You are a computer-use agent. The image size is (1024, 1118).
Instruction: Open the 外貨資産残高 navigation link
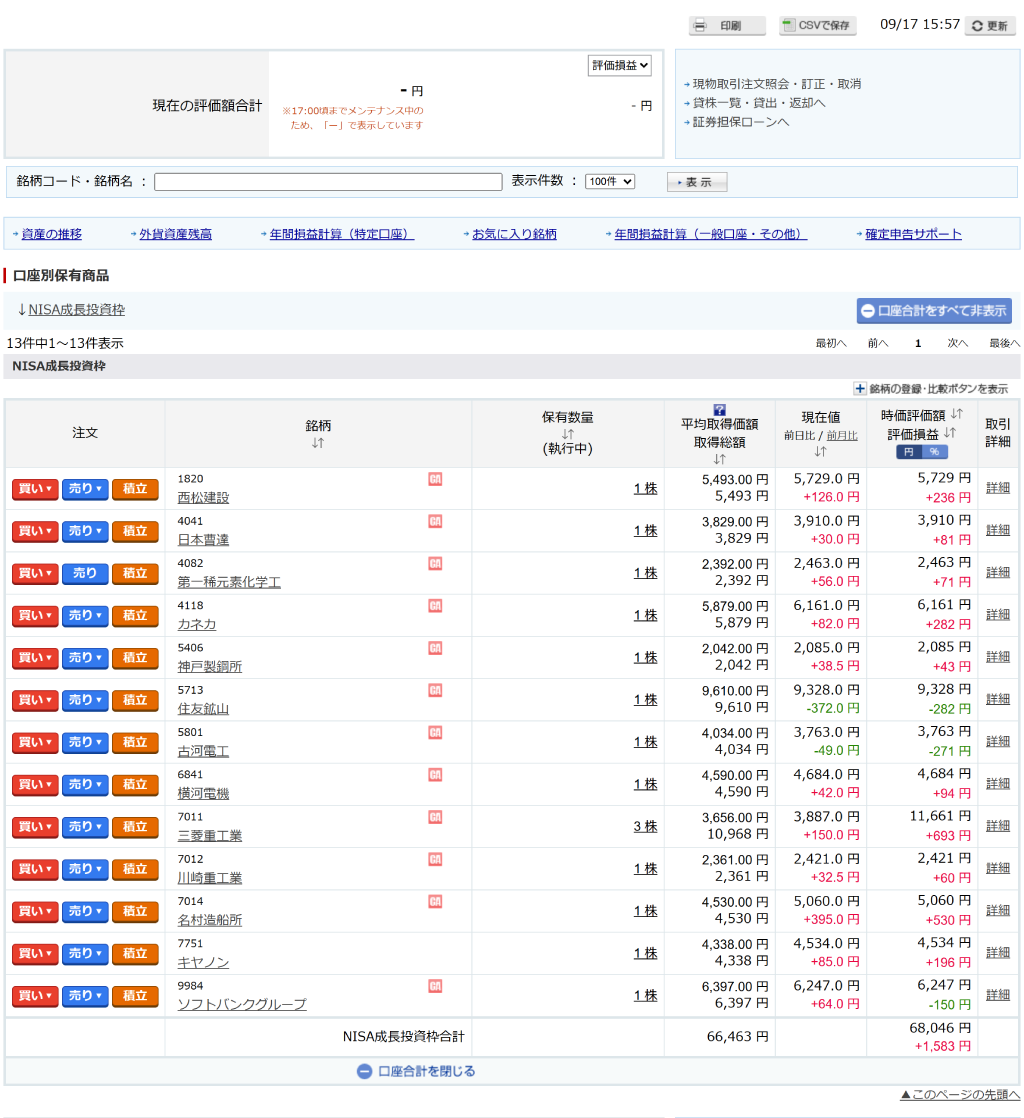point(175,234)
